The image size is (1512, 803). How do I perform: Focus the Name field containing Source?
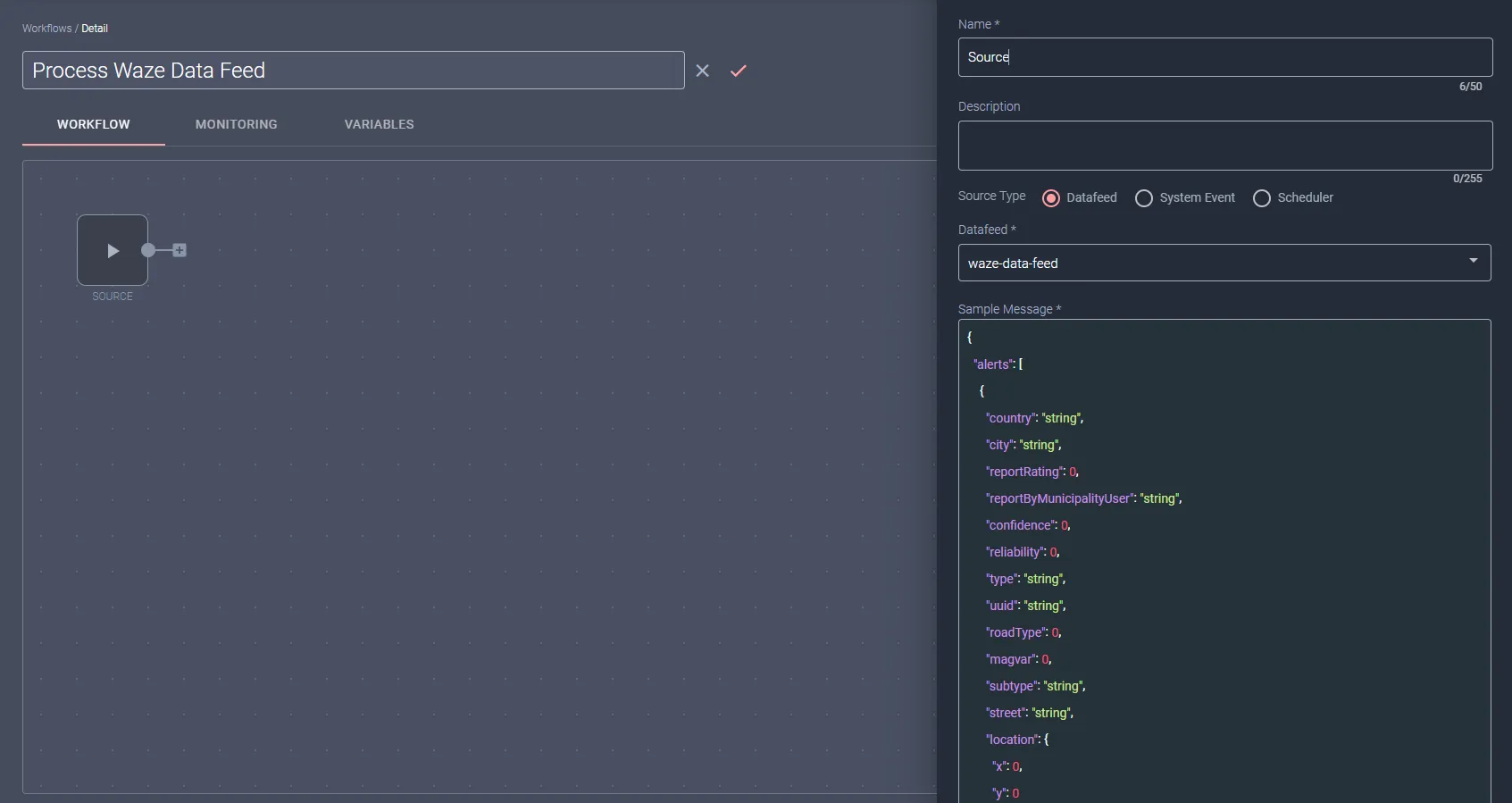point(1225,57)
